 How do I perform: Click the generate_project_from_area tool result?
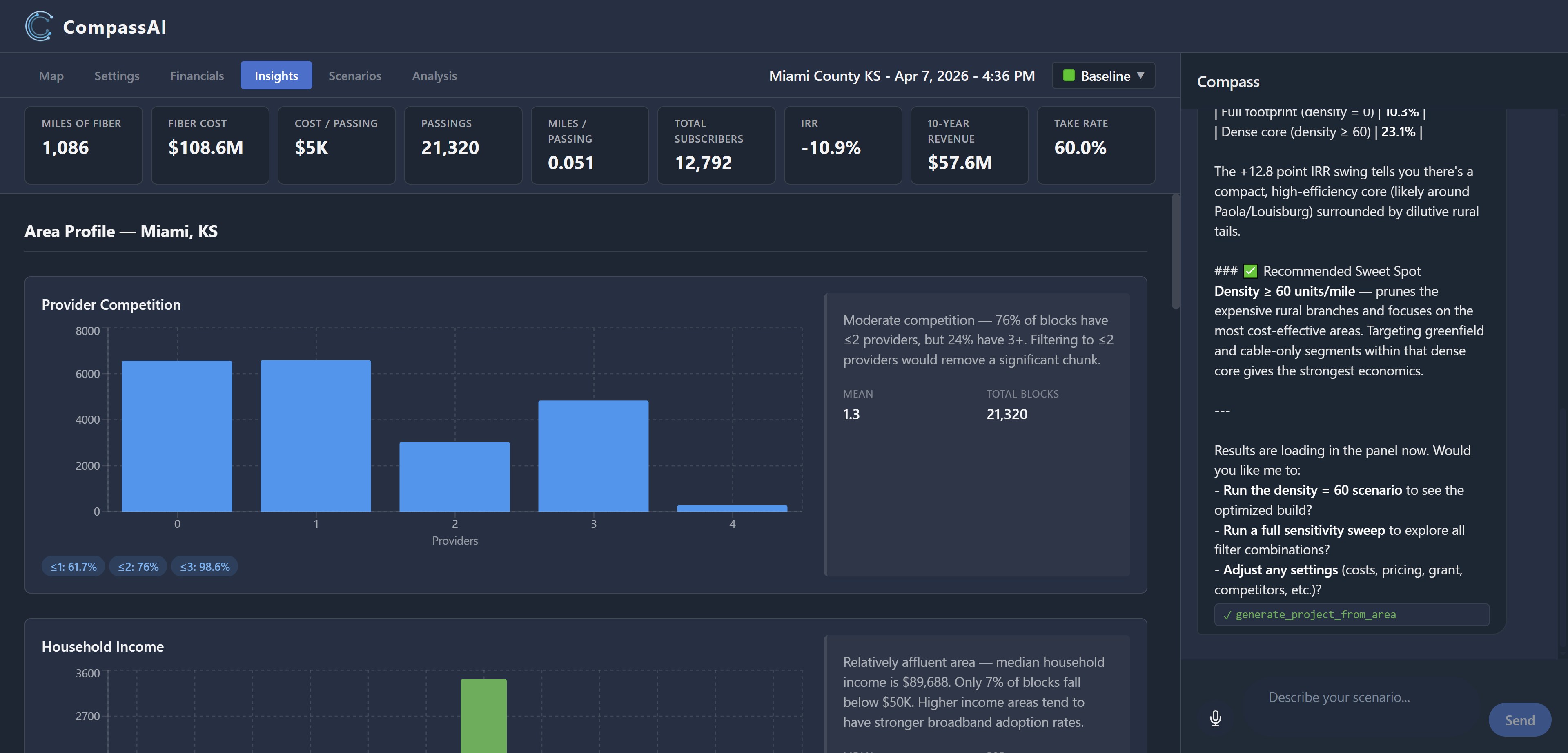[1351, 615]
